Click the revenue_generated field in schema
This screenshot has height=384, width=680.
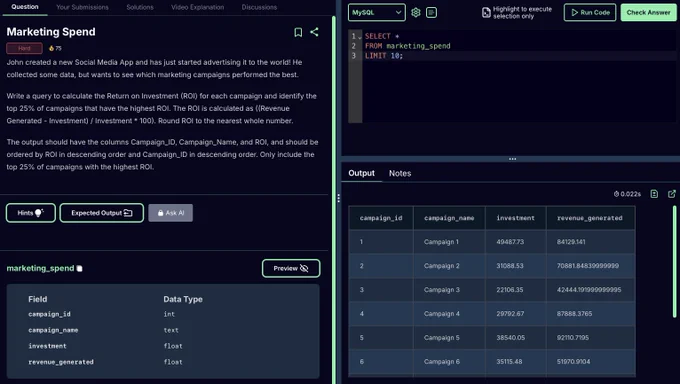click(61, 362)
